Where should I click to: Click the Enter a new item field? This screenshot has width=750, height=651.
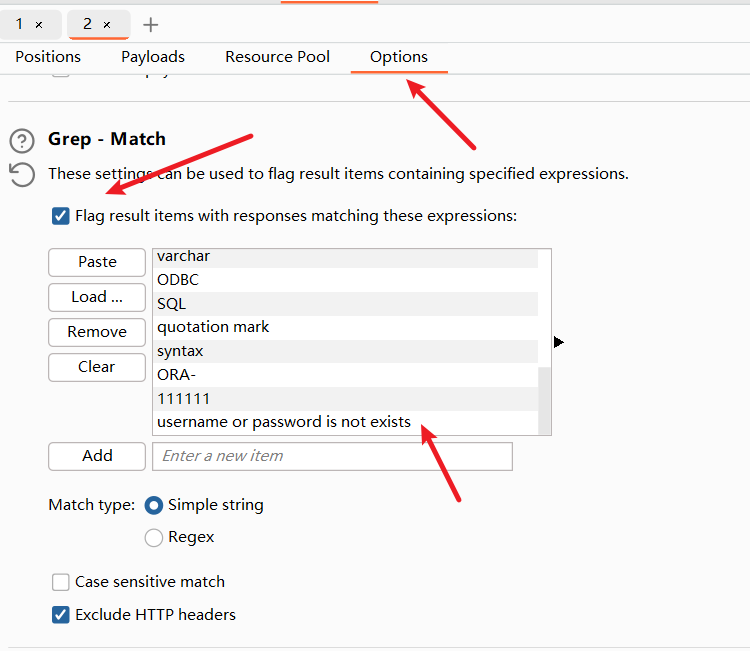[332, 456]
